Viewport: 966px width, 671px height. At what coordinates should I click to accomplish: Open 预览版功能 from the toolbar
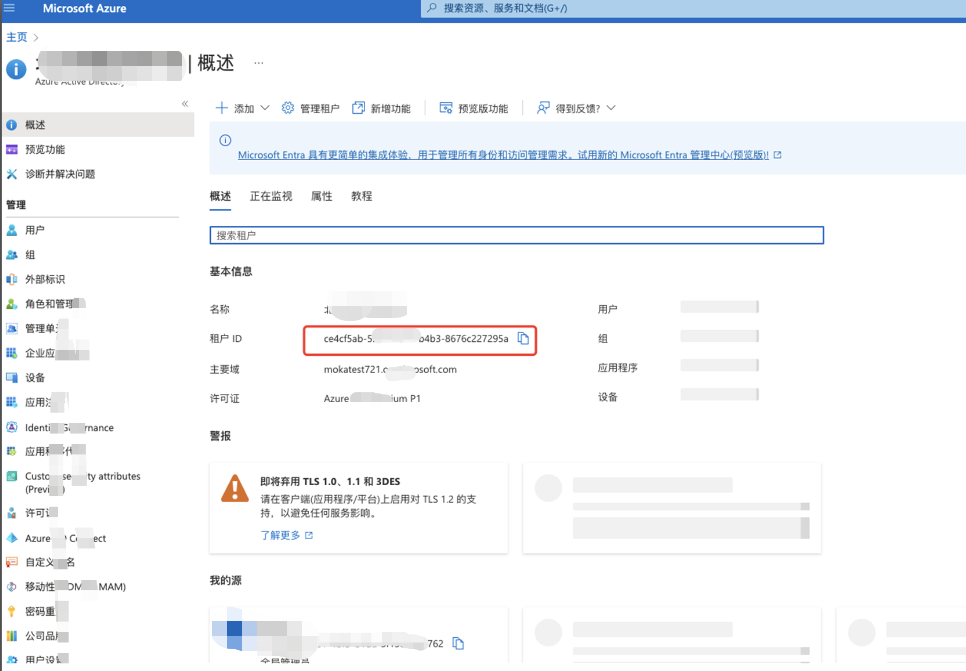tap(473, 108)
